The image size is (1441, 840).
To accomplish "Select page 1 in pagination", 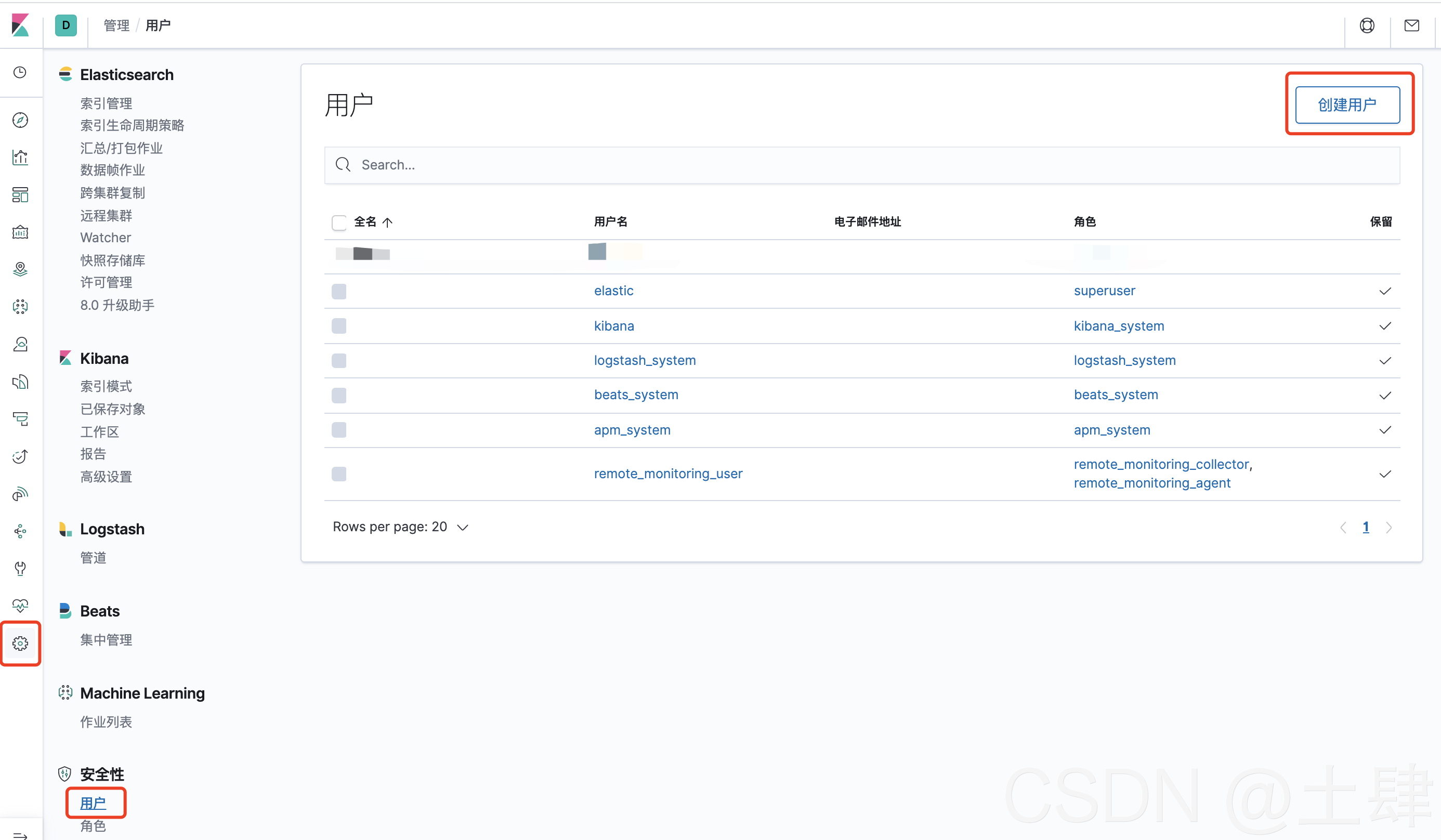I will click(1366, 527).
